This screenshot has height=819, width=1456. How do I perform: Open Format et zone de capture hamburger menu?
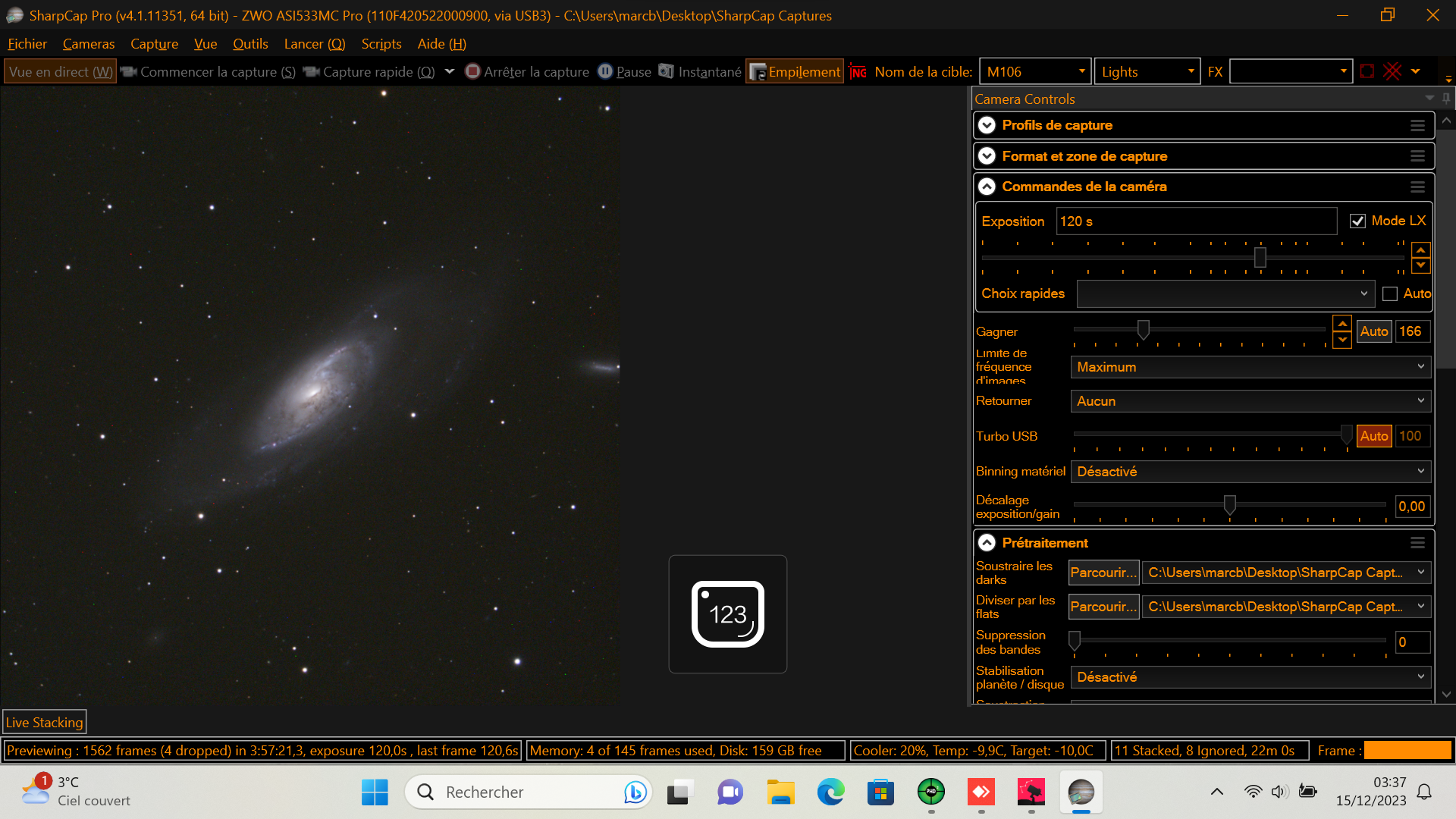1417,156
